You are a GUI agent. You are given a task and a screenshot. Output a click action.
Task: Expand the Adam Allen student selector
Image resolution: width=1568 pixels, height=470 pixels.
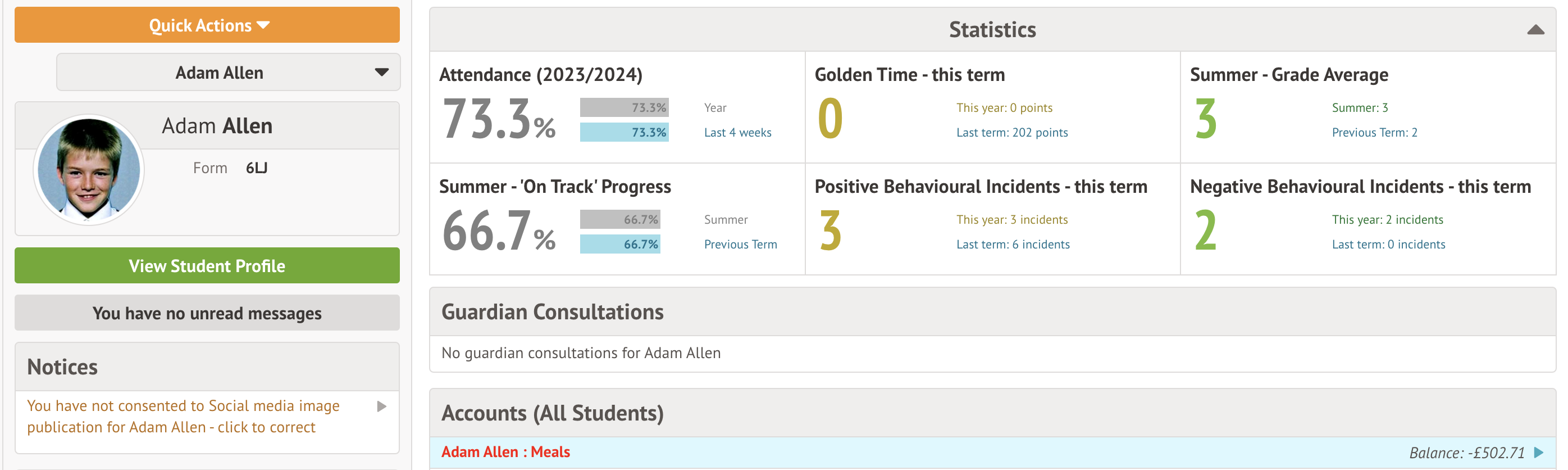pos(227,73)
